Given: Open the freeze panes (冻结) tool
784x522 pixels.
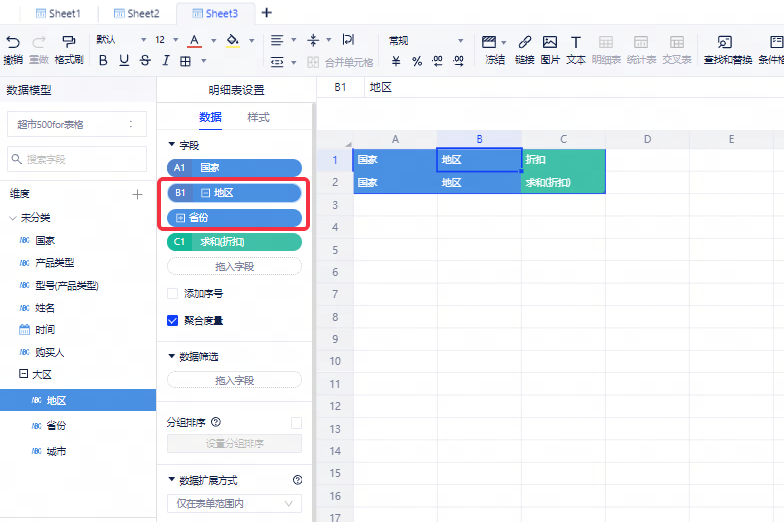Looking at the screenshot, I should point(490,42).
